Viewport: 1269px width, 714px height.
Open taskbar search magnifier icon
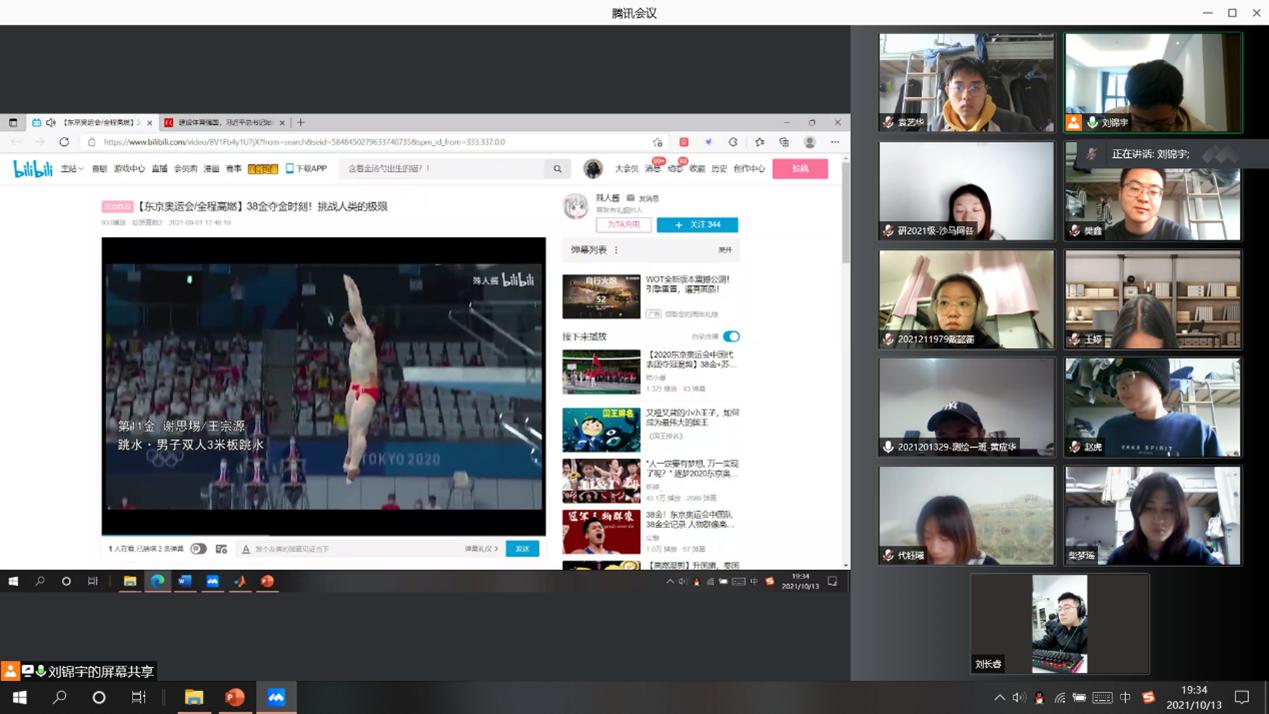click(59, 697)
